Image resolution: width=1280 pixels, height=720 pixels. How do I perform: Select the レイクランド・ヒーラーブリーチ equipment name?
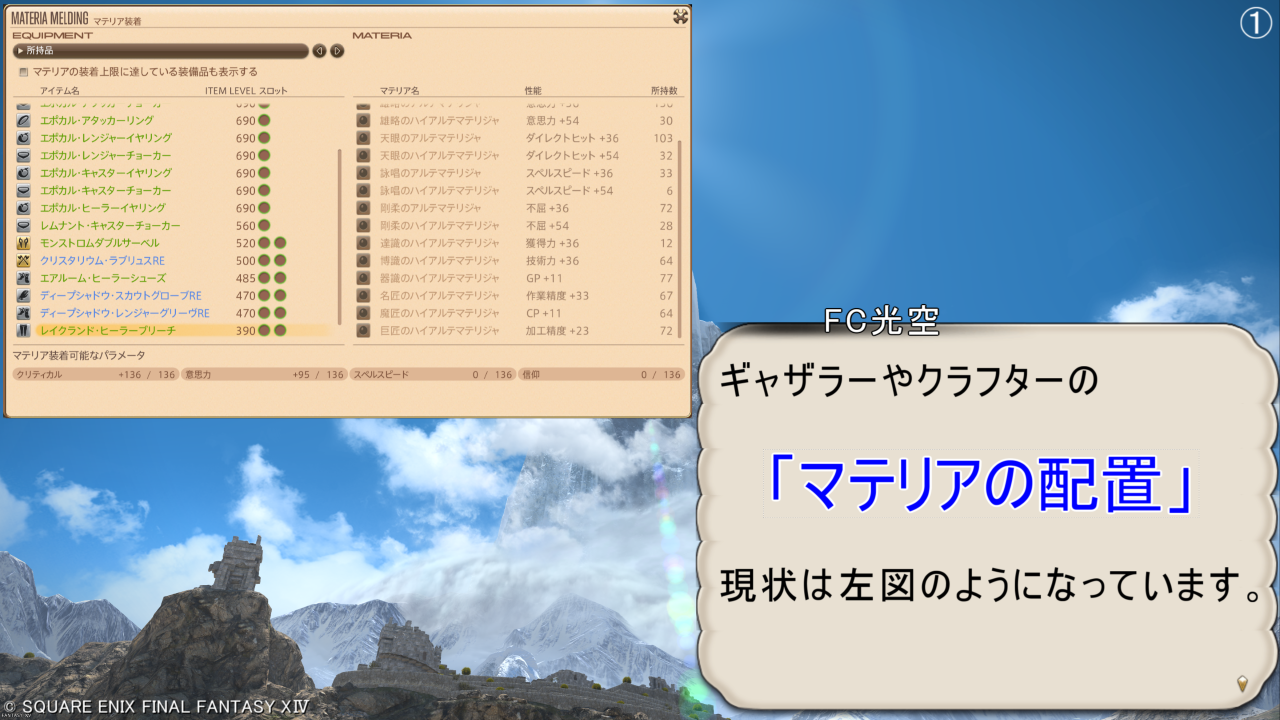pyautogui.click(x=108, y=330)
